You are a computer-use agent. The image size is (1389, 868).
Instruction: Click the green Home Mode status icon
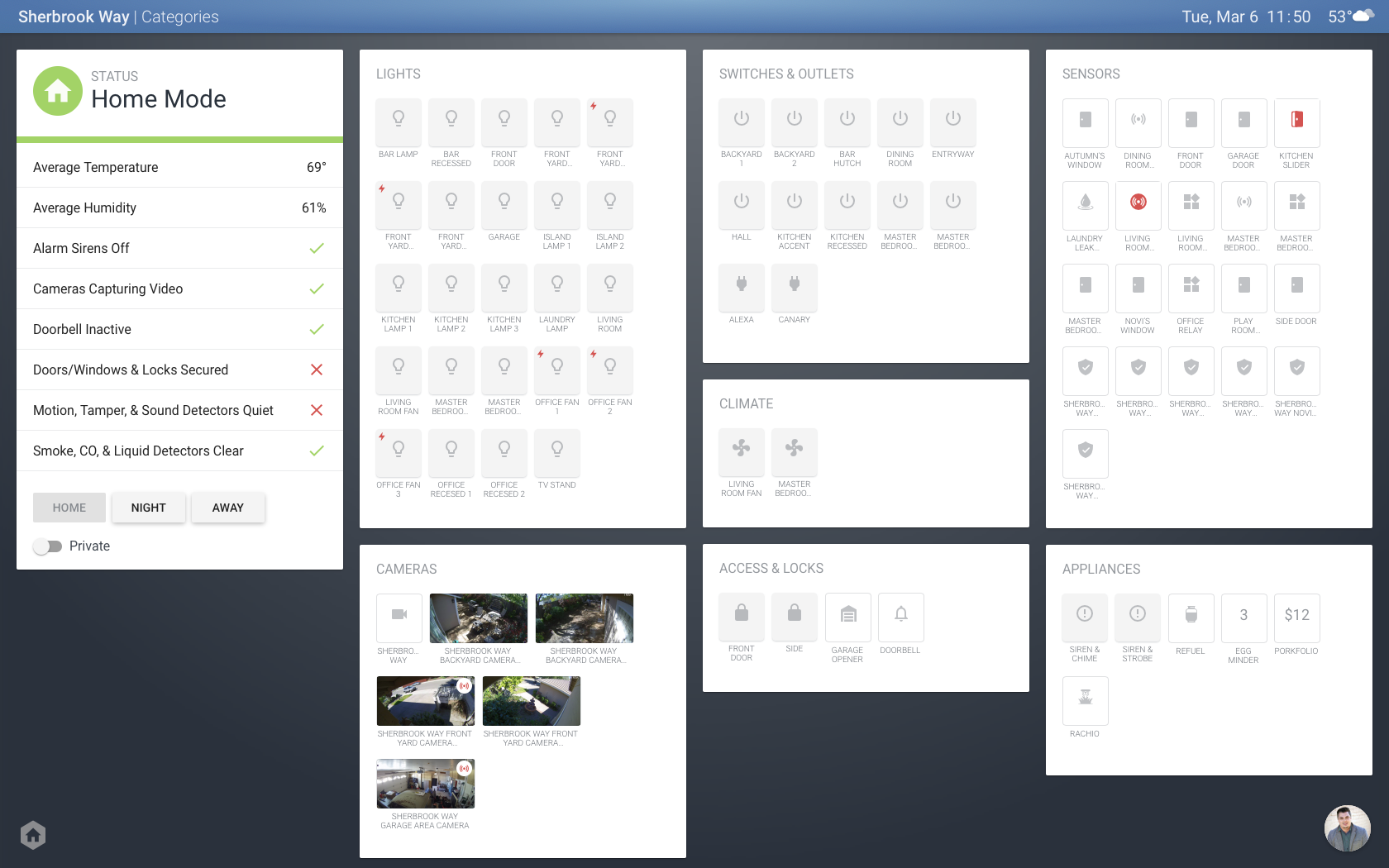pos(58,91)
